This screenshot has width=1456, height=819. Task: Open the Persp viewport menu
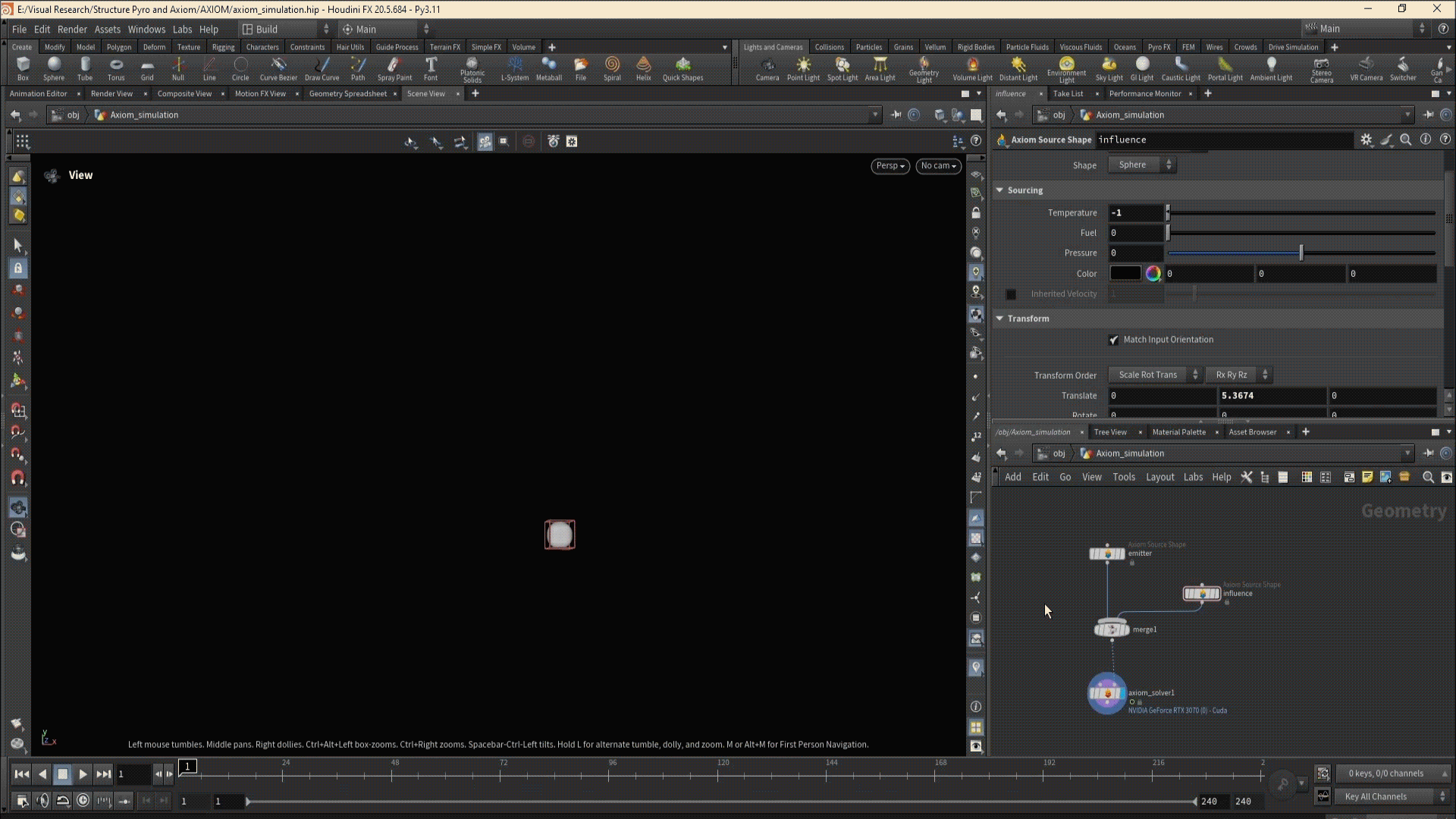click(x=890, y=166)
